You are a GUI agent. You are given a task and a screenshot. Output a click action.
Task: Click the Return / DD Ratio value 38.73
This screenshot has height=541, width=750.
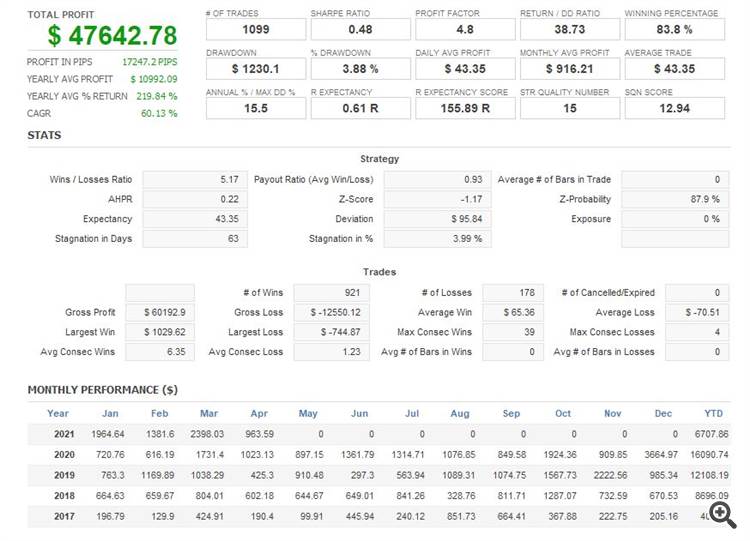pos(570,29)
